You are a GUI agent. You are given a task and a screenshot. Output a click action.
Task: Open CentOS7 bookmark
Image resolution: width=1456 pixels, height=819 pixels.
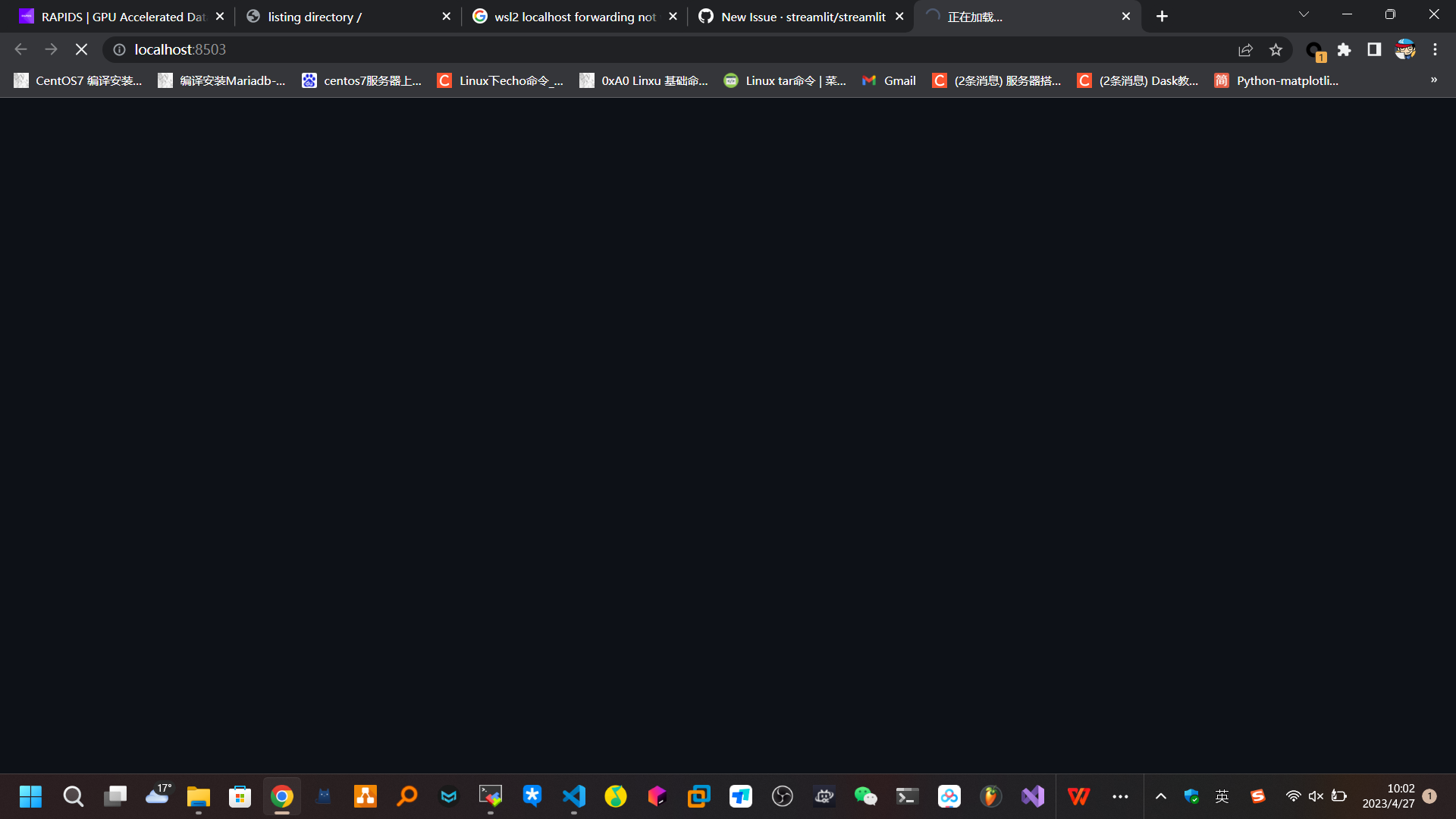click(x=78, y=80)
